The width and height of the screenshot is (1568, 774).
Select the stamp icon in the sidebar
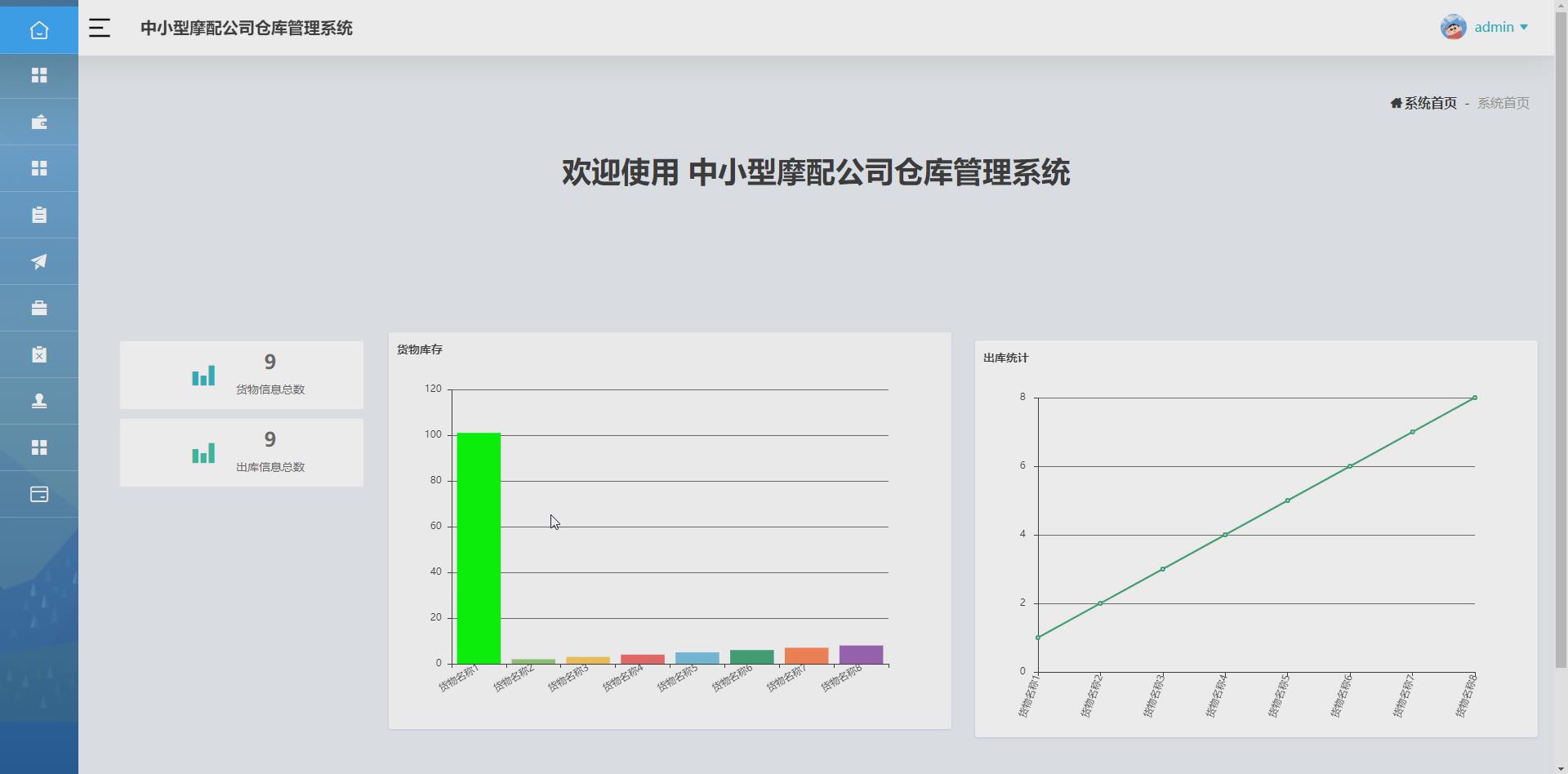point(38,401)
